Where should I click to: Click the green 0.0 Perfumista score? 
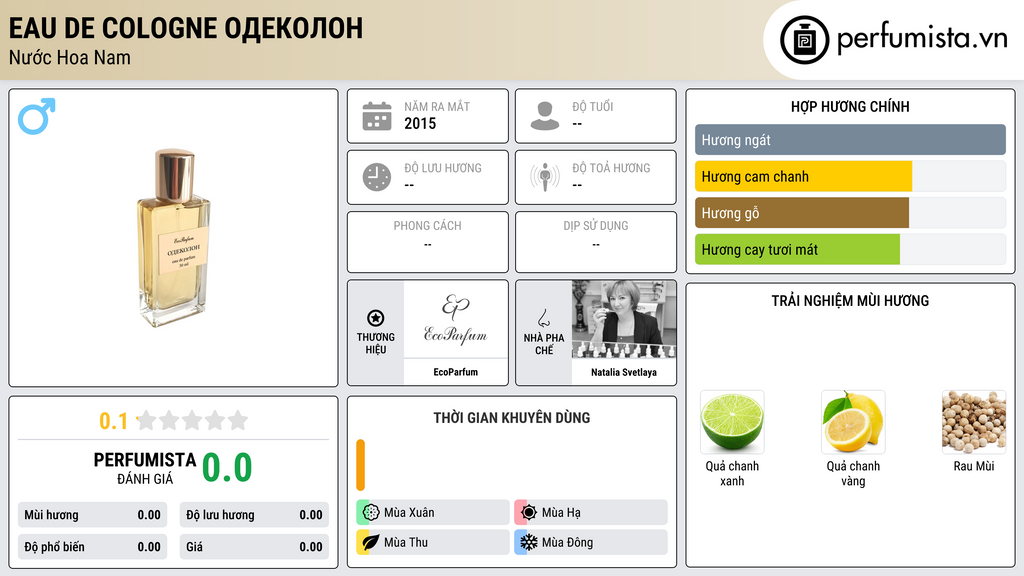pos(227,468)
